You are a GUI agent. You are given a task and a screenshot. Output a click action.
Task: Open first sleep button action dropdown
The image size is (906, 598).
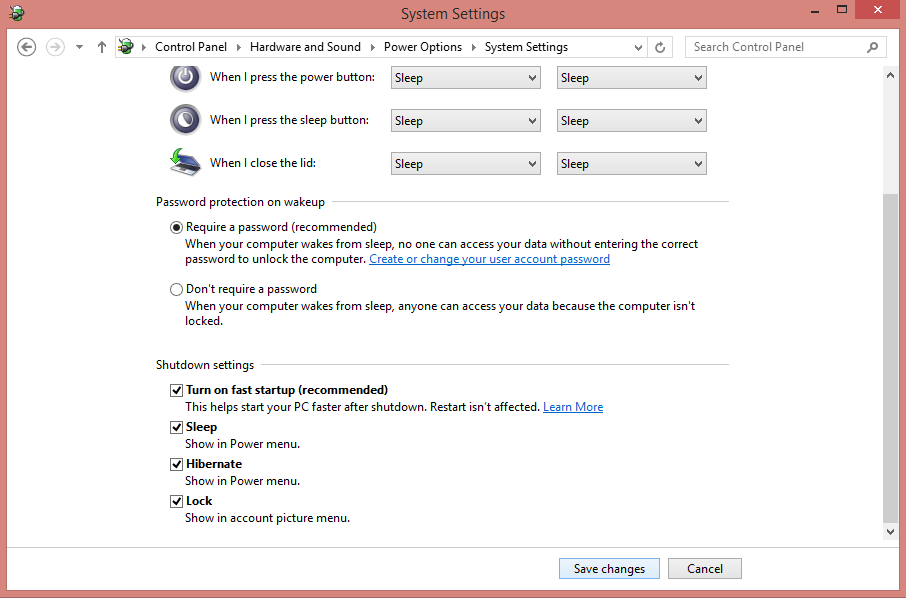tap(466, 121)
